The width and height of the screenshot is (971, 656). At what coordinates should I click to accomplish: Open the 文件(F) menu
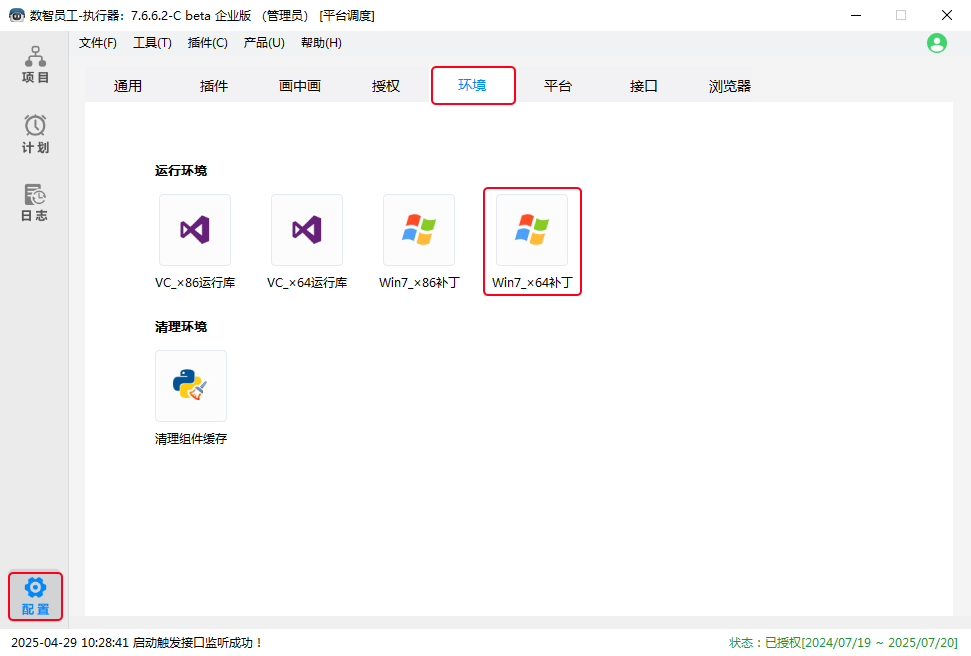98,43
